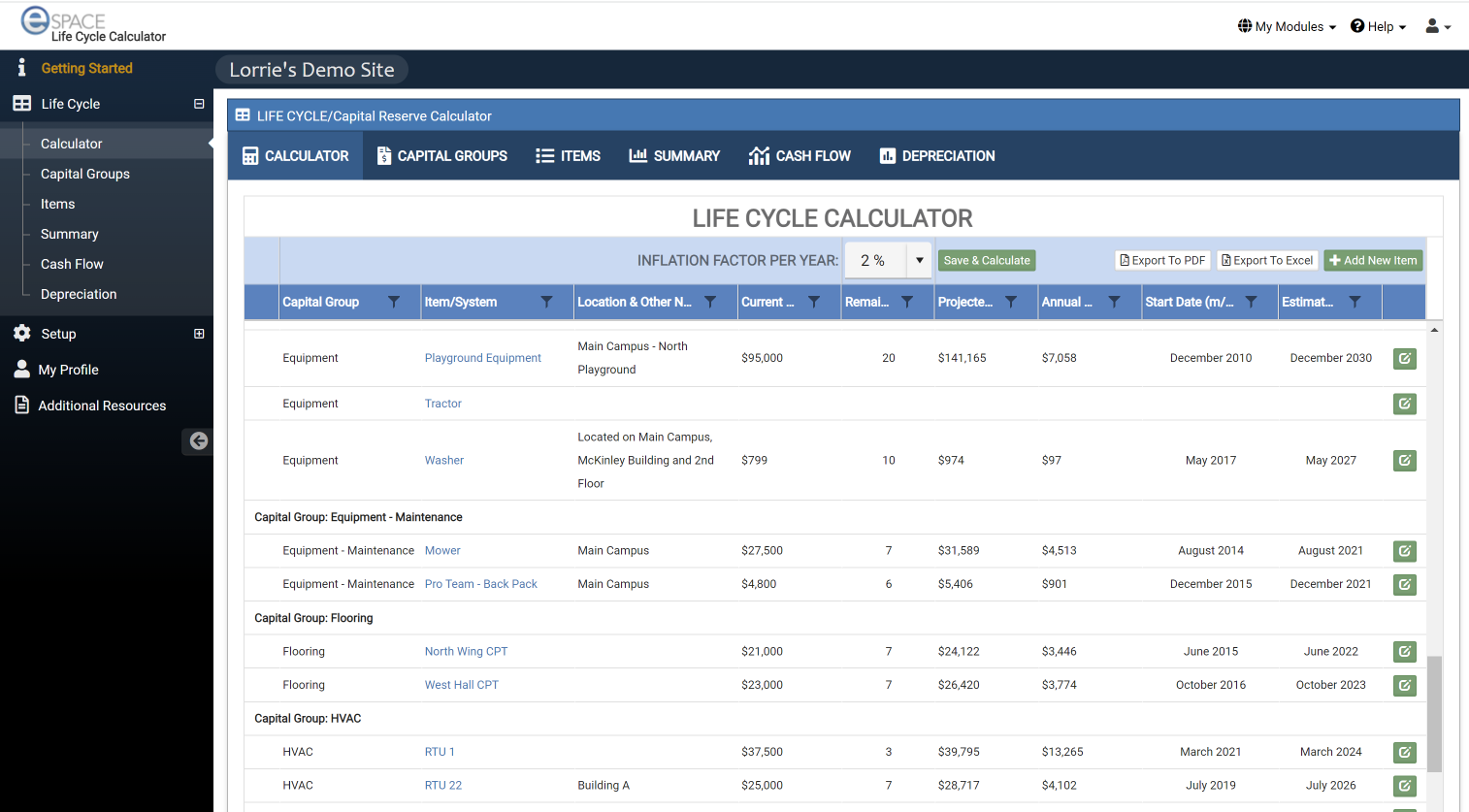The width and height of the screenshot is (1469, 812).
Task: Switch to the Cash Flow tab
Action: coord(800,155)
